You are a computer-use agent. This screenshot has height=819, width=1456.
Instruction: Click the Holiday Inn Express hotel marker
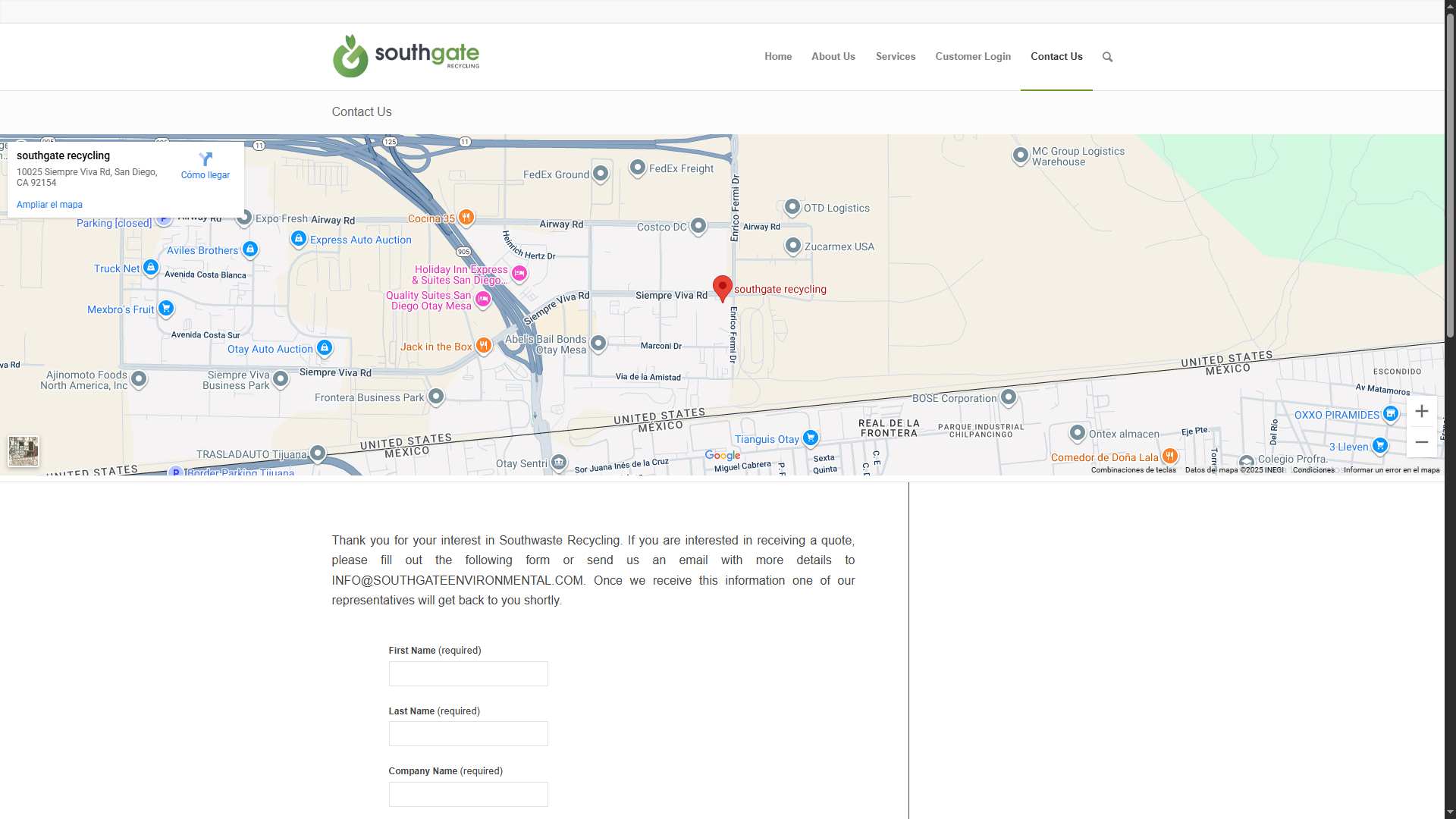[519, 273]
